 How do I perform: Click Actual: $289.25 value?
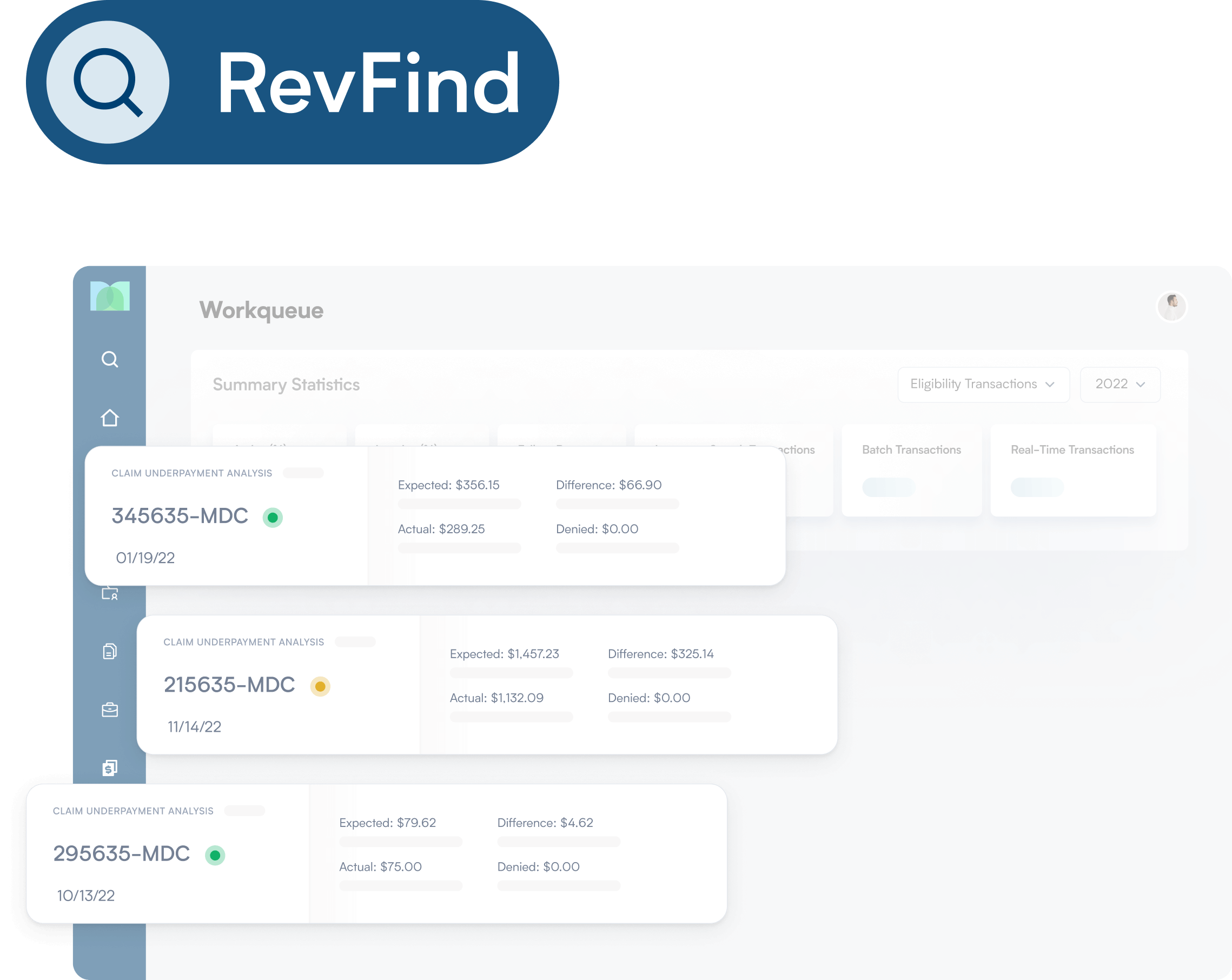click(441, 528)
